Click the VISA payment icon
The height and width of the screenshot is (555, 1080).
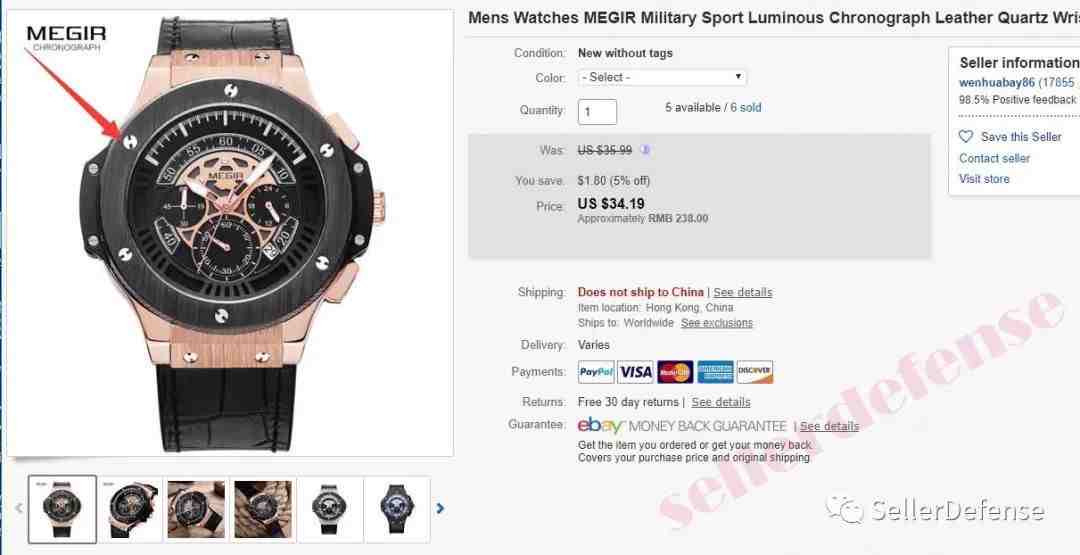tap(635, 372)
